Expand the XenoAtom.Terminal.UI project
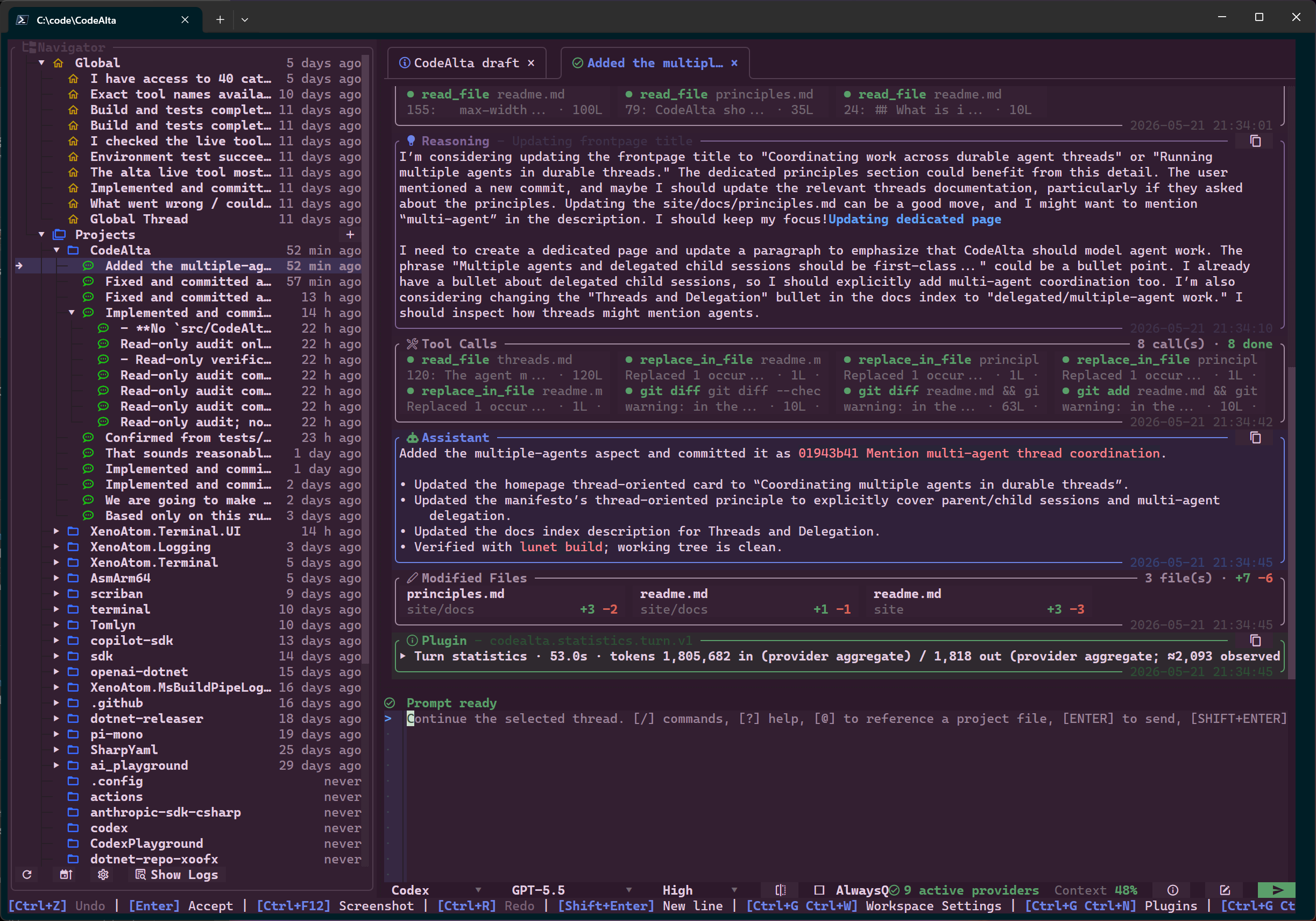 56,531
